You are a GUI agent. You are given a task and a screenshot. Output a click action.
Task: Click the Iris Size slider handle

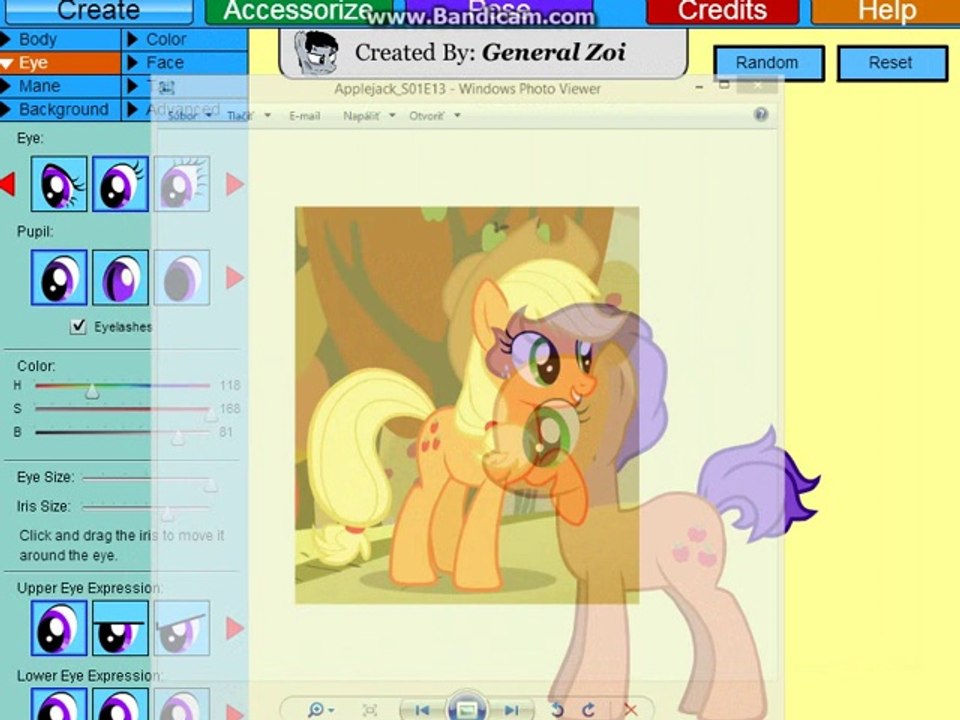click(x=167, y=513)
